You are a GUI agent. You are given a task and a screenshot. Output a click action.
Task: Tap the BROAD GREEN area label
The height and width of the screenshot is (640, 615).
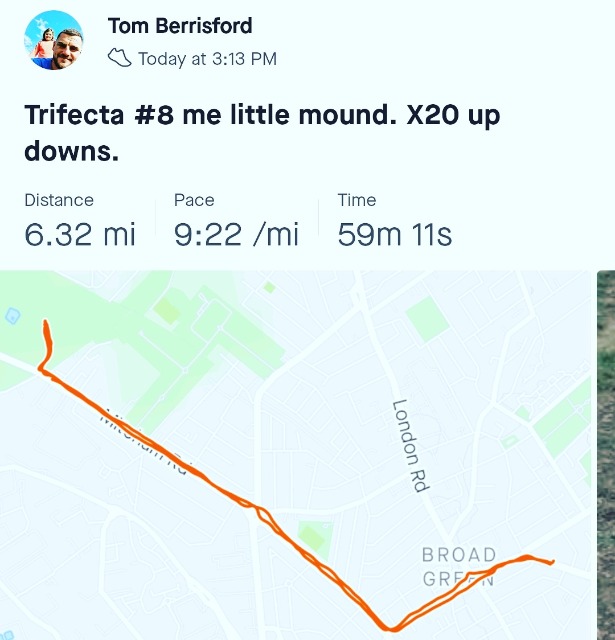(x=459, y=567)
